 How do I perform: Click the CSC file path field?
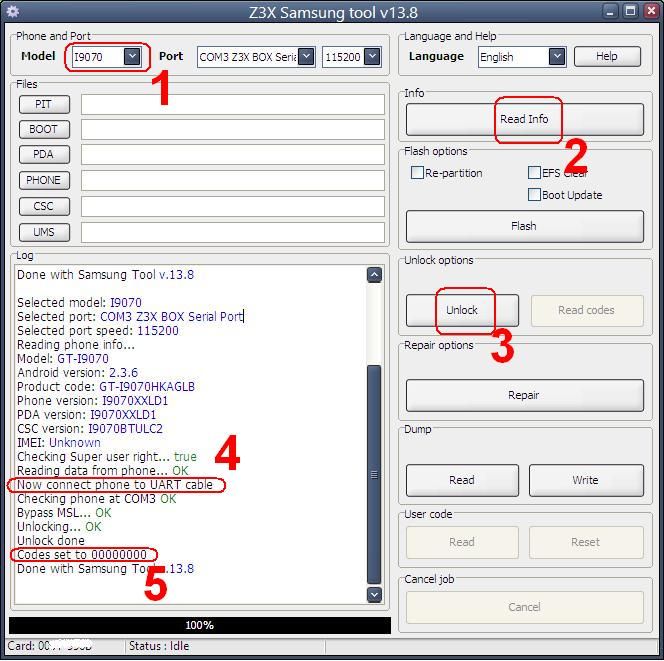coord(232,206)
